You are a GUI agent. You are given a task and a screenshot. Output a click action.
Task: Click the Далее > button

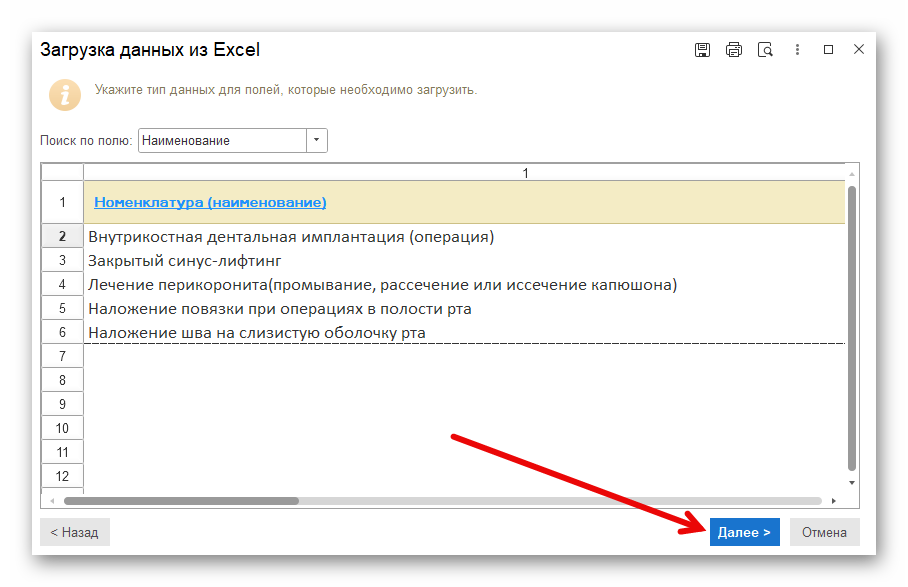[x=744, y=532]
